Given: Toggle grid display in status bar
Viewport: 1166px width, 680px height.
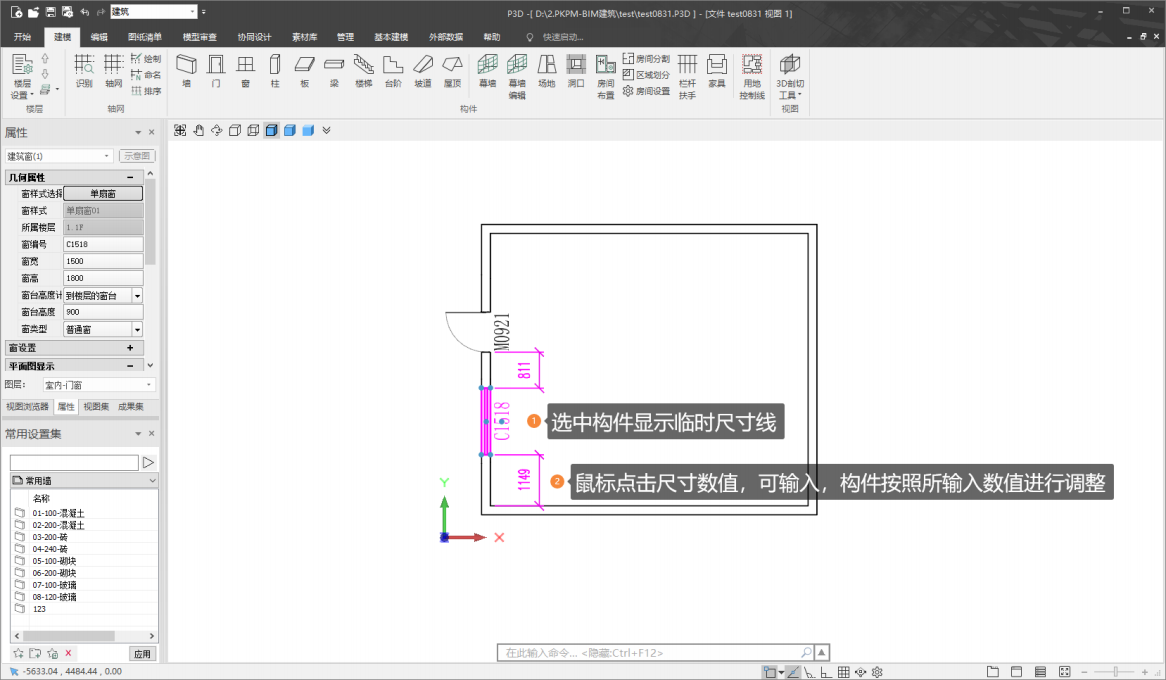Looking at the screenshot, I should coord(843,672).
